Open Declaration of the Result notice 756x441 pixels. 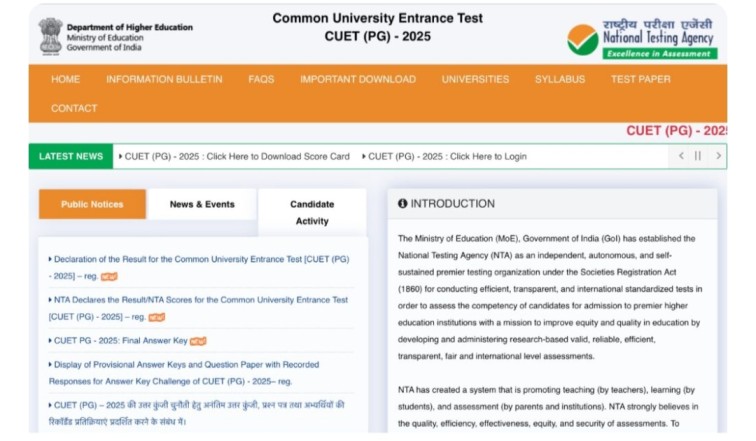[199, 267]
